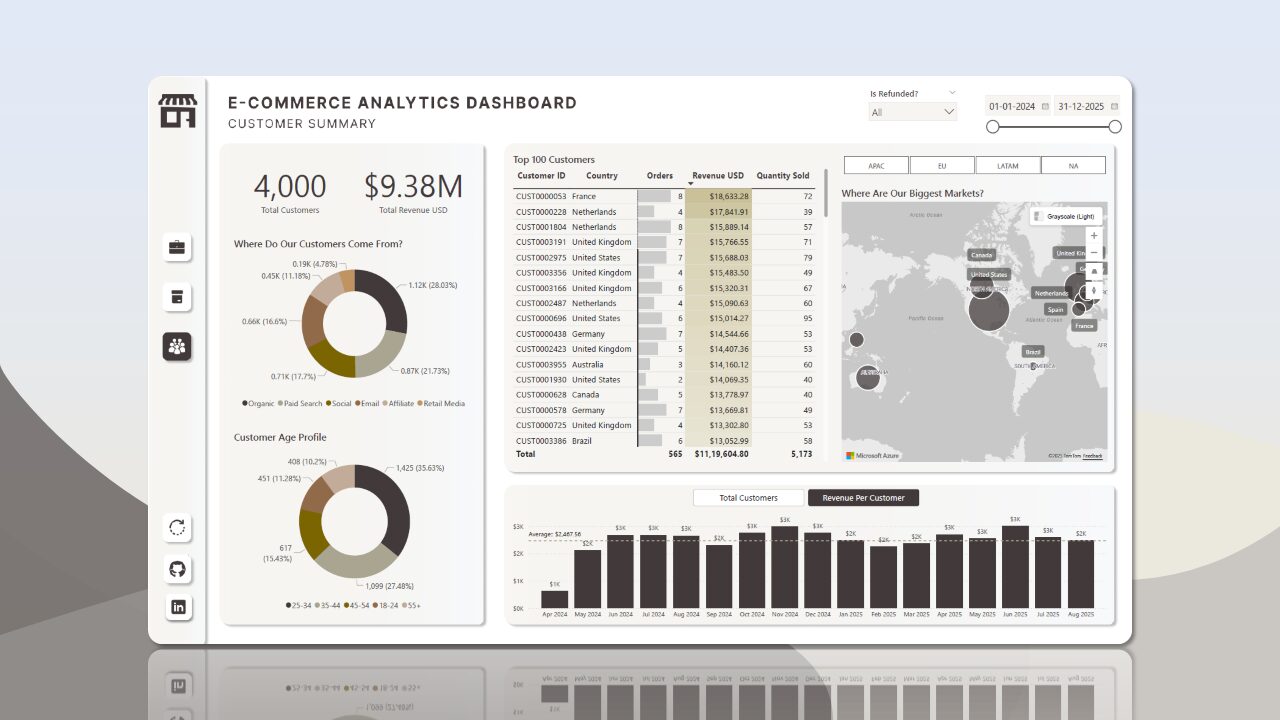1280x720 pixels.
Task: Click the circular refresh icon
Action: (x=178, y=527)
